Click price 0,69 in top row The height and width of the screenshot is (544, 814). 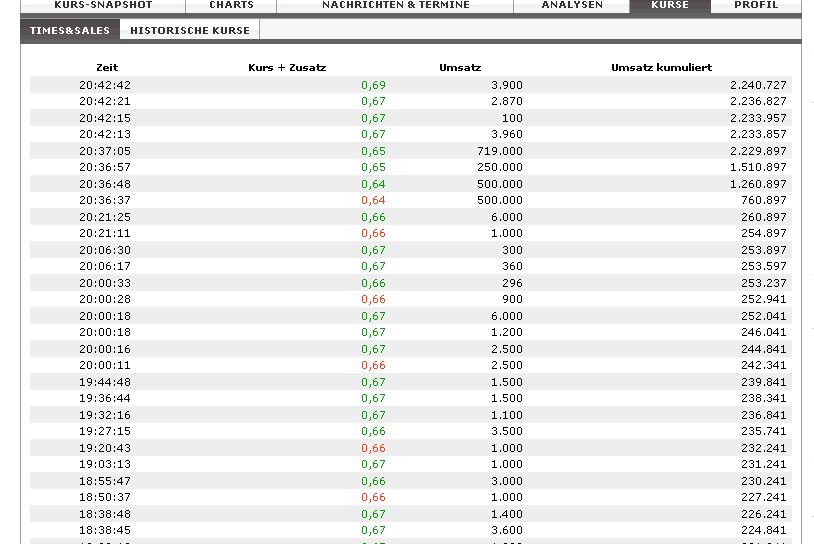tap(373, 85)
